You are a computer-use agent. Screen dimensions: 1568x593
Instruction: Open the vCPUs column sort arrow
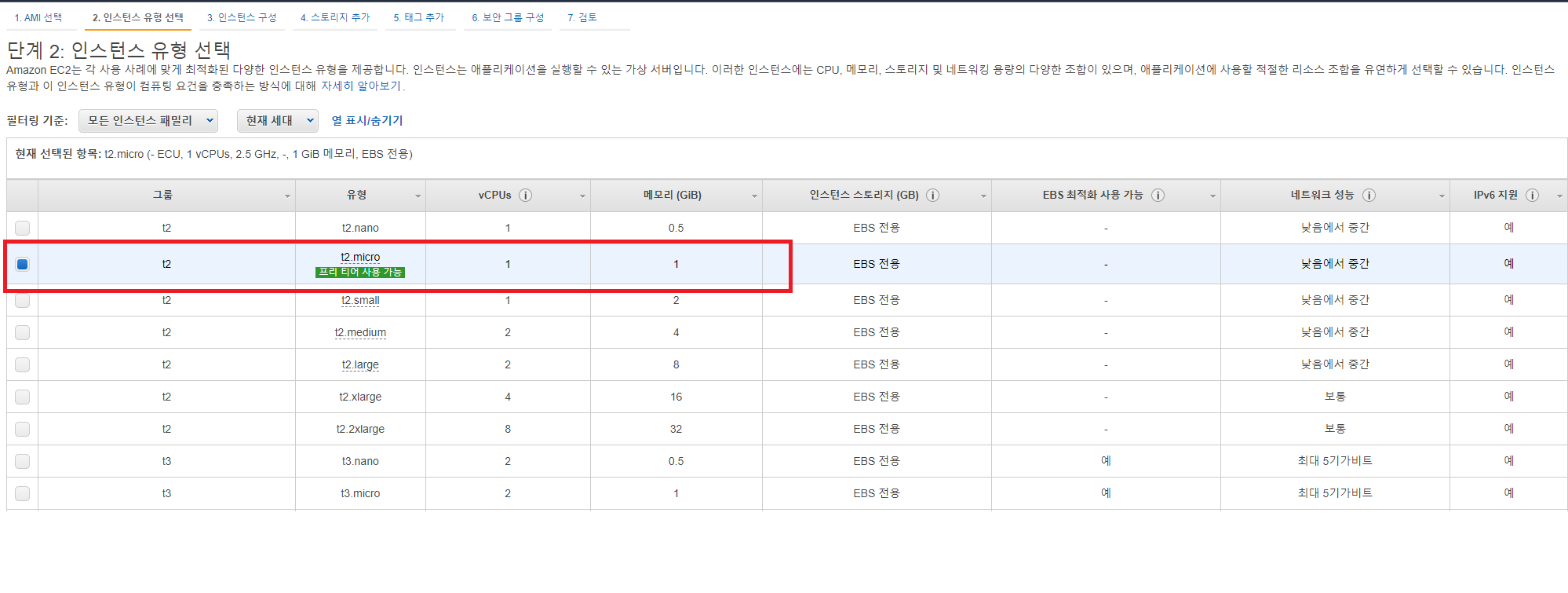(x=582, y=196)
